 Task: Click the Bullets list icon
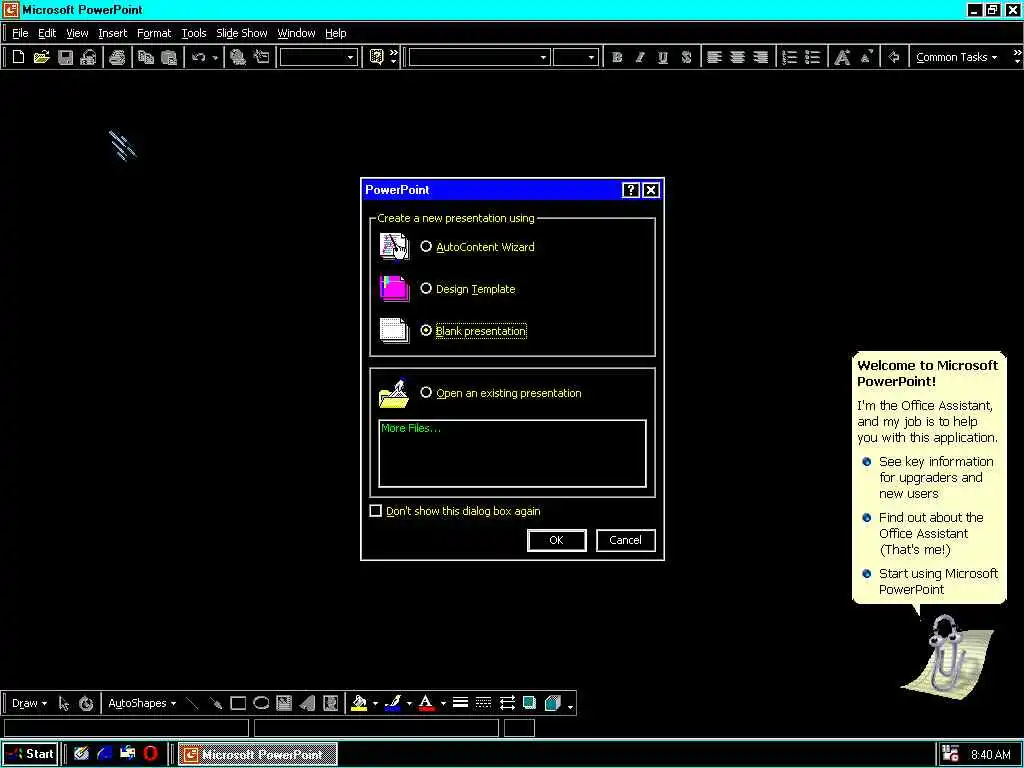[812, 57]
